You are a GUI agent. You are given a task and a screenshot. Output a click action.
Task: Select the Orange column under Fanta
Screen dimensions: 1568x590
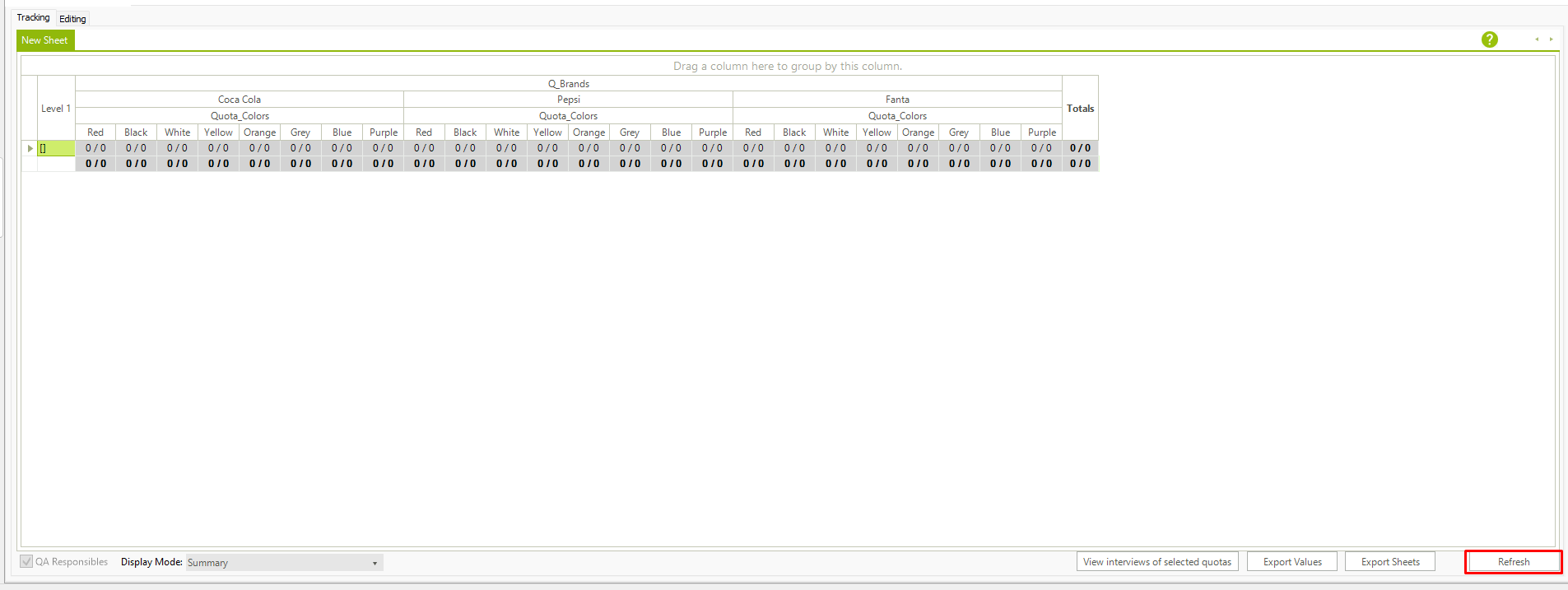pos(918,132)
